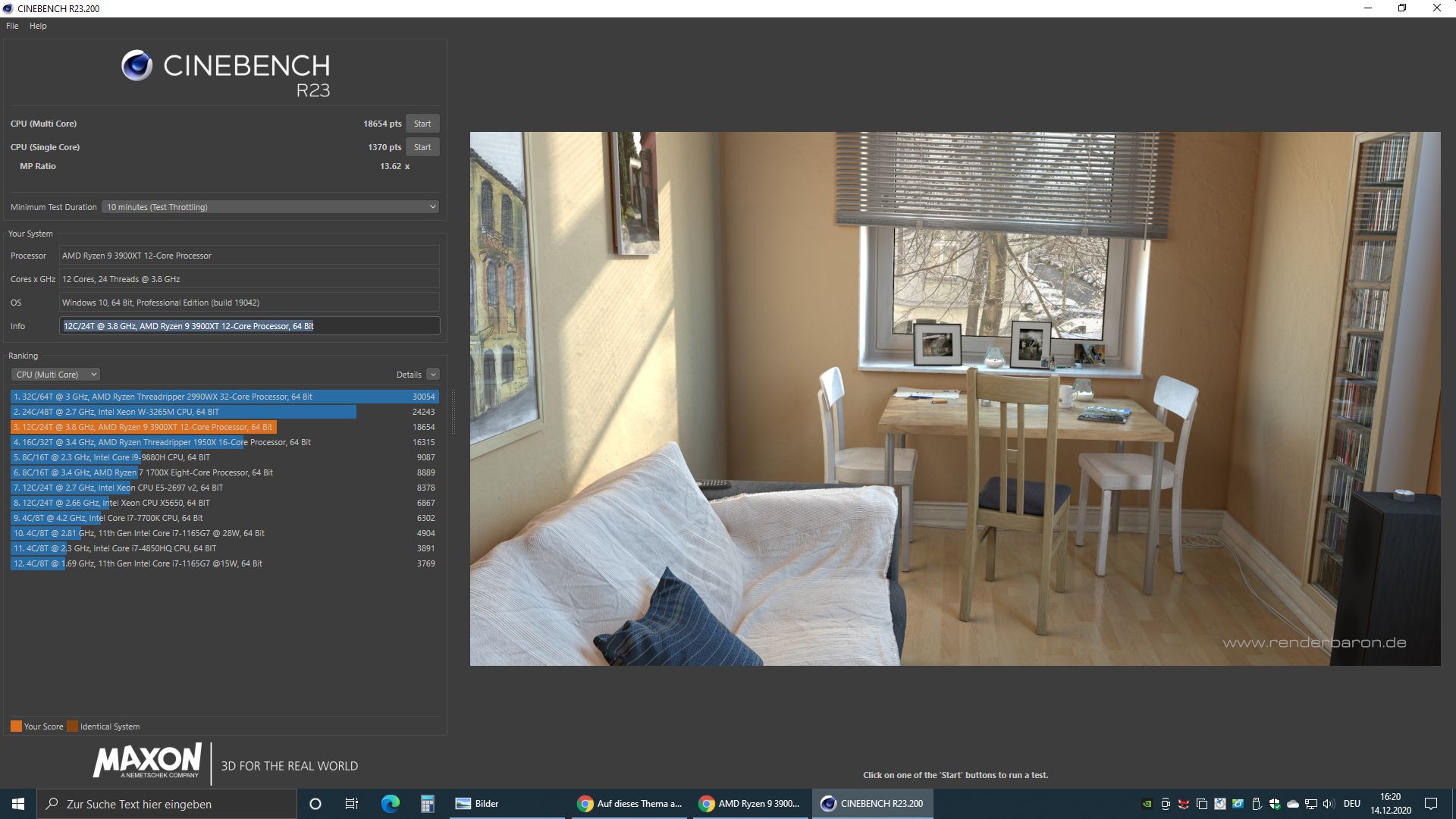Click the NVIDIA tray icon
Viewport: 1456px width, 819px height.
tap(1147, 804)
